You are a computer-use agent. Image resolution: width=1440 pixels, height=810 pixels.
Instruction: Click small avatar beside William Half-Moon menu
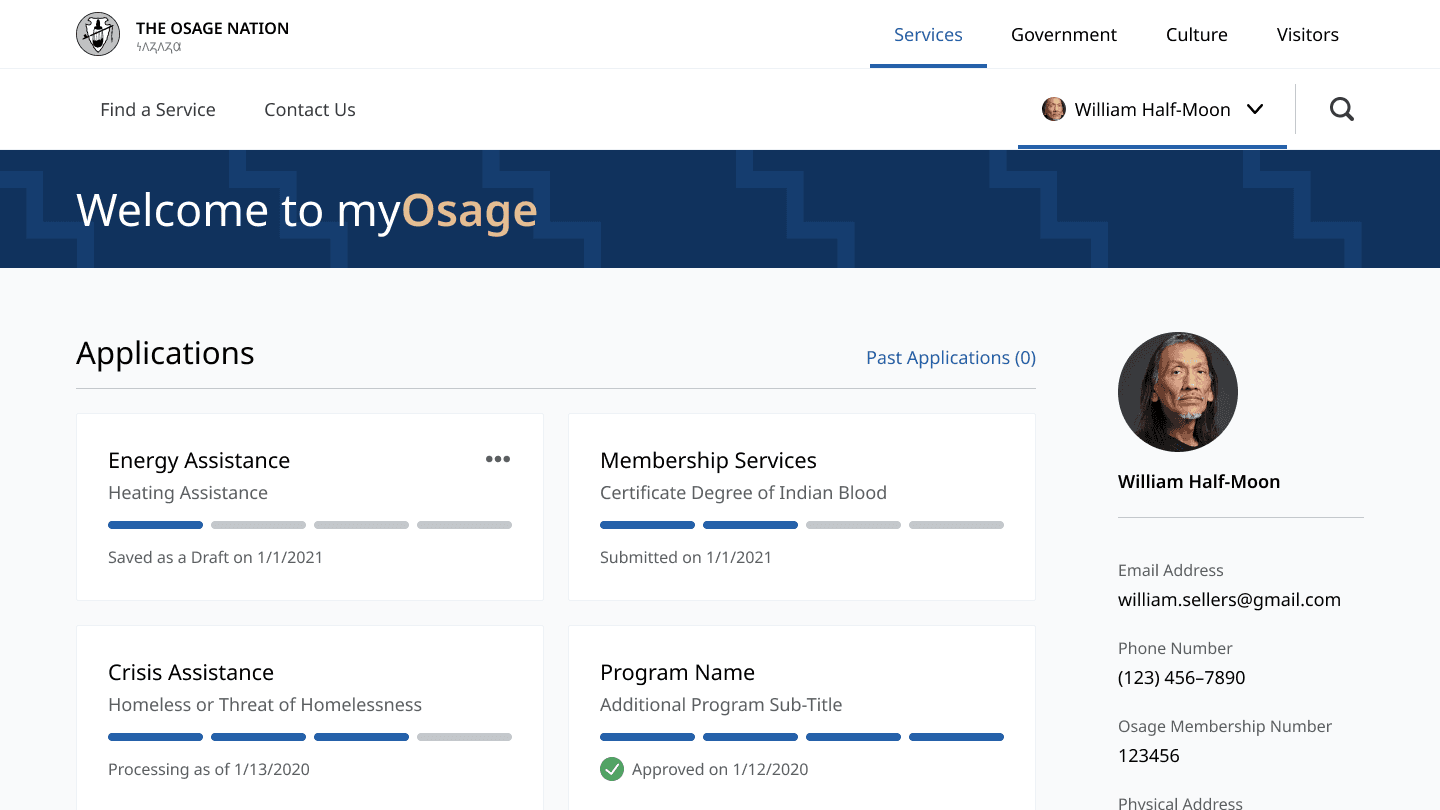[1054, 109]
